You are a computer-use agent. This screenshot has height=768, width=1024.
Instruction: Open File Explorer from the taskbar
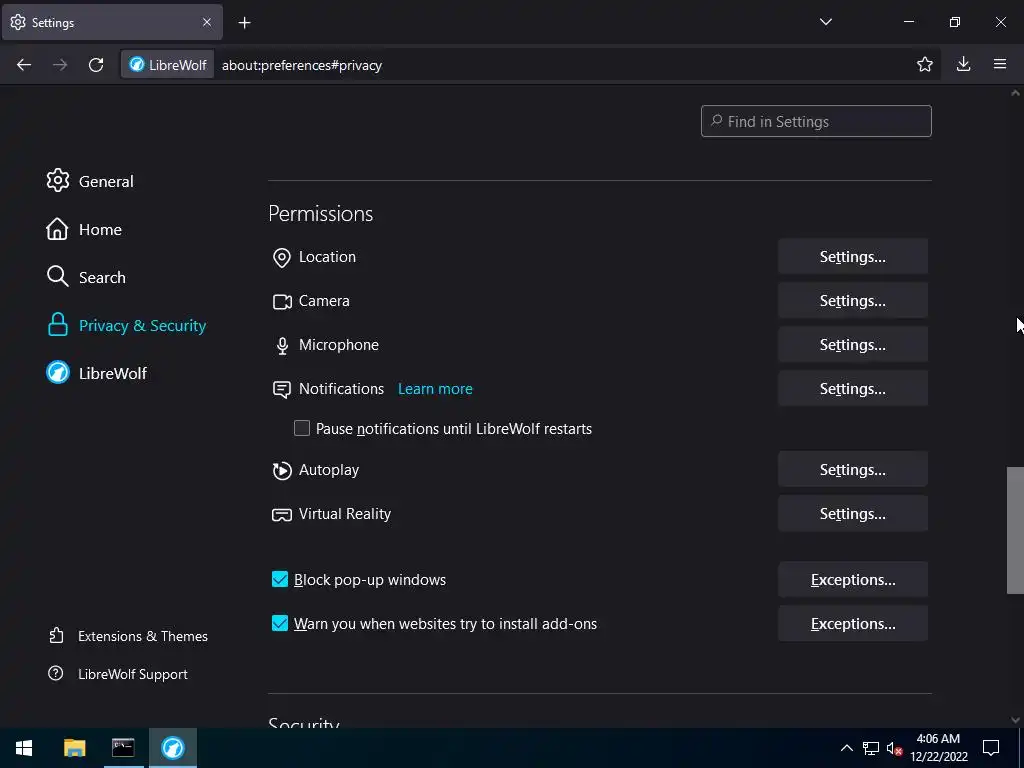74,748
